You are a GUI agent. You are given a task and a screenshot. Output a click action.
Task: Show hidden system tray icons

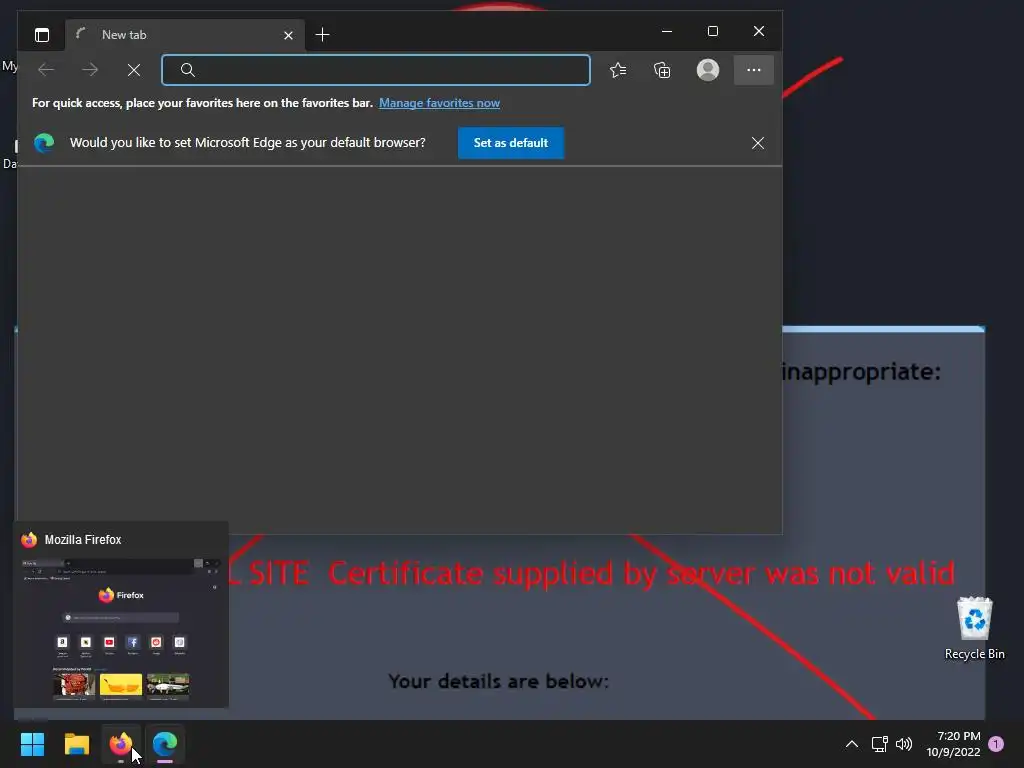click(x=852, y=744)
